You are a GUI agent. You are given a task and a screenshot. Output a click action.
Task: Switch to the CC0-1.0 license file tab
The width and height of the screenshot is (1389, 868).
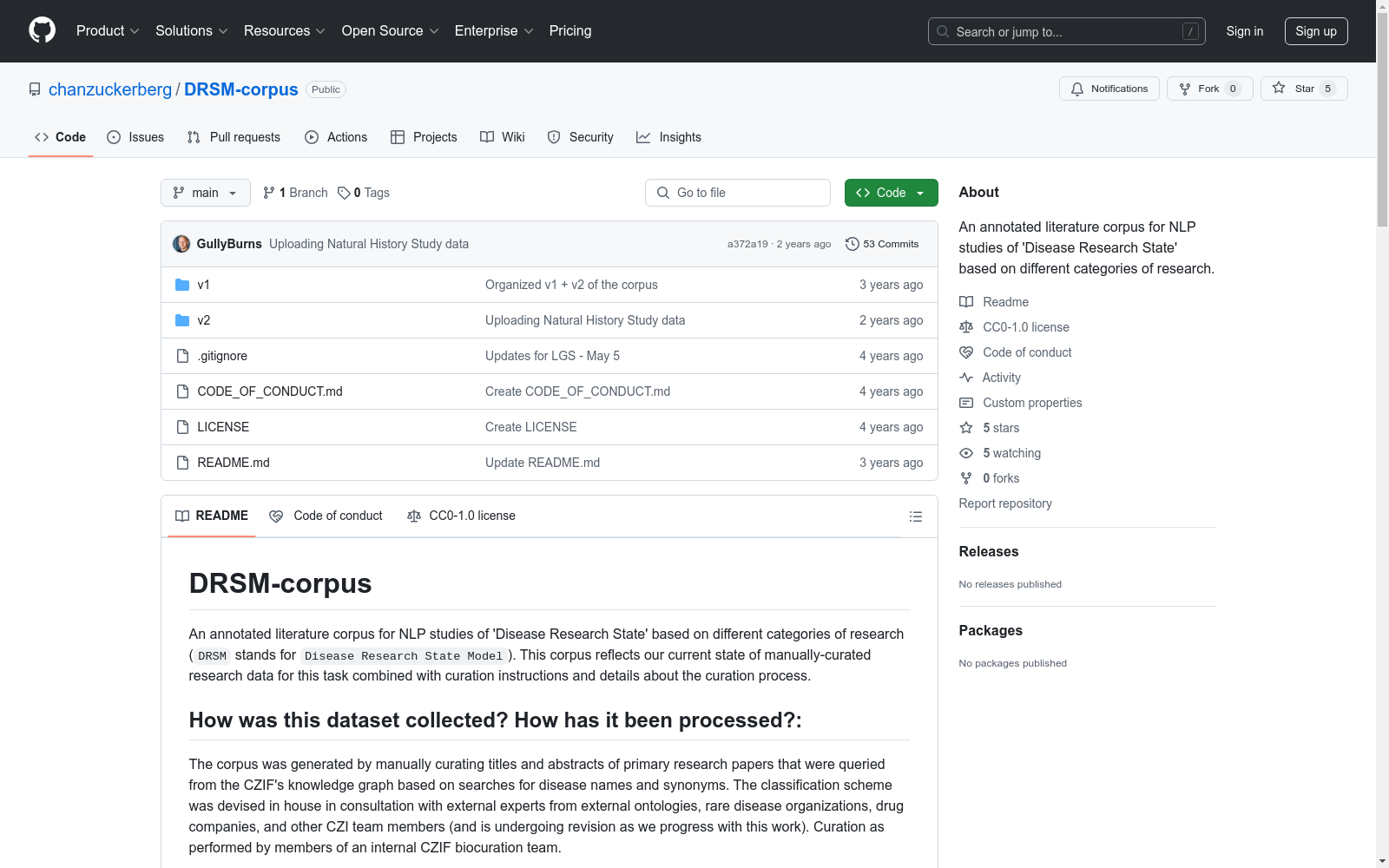[461, 516]
